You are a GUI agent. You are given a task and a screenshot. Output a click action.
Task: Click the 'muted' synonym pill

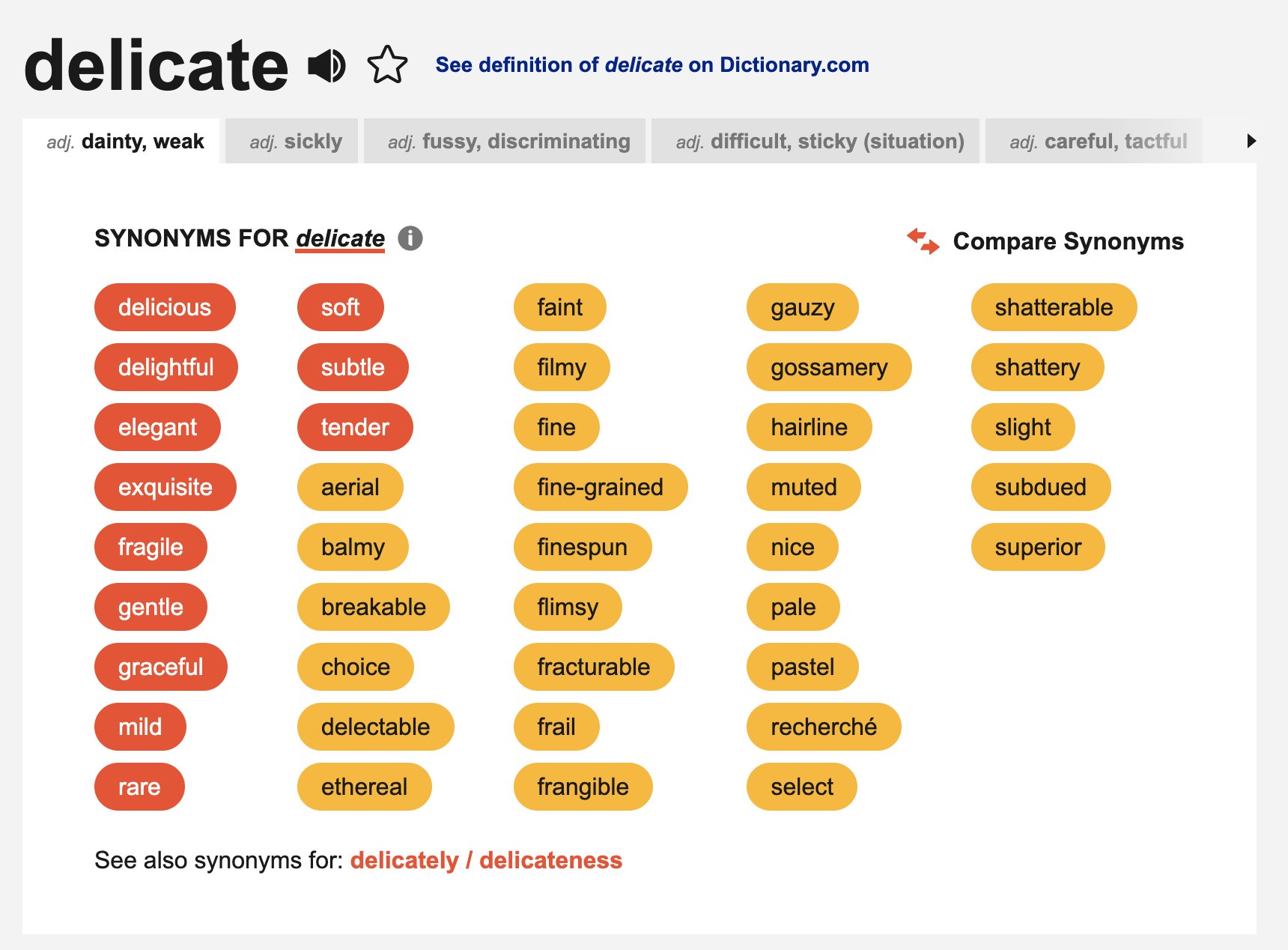pyautogui.click(x=804, y=487)
